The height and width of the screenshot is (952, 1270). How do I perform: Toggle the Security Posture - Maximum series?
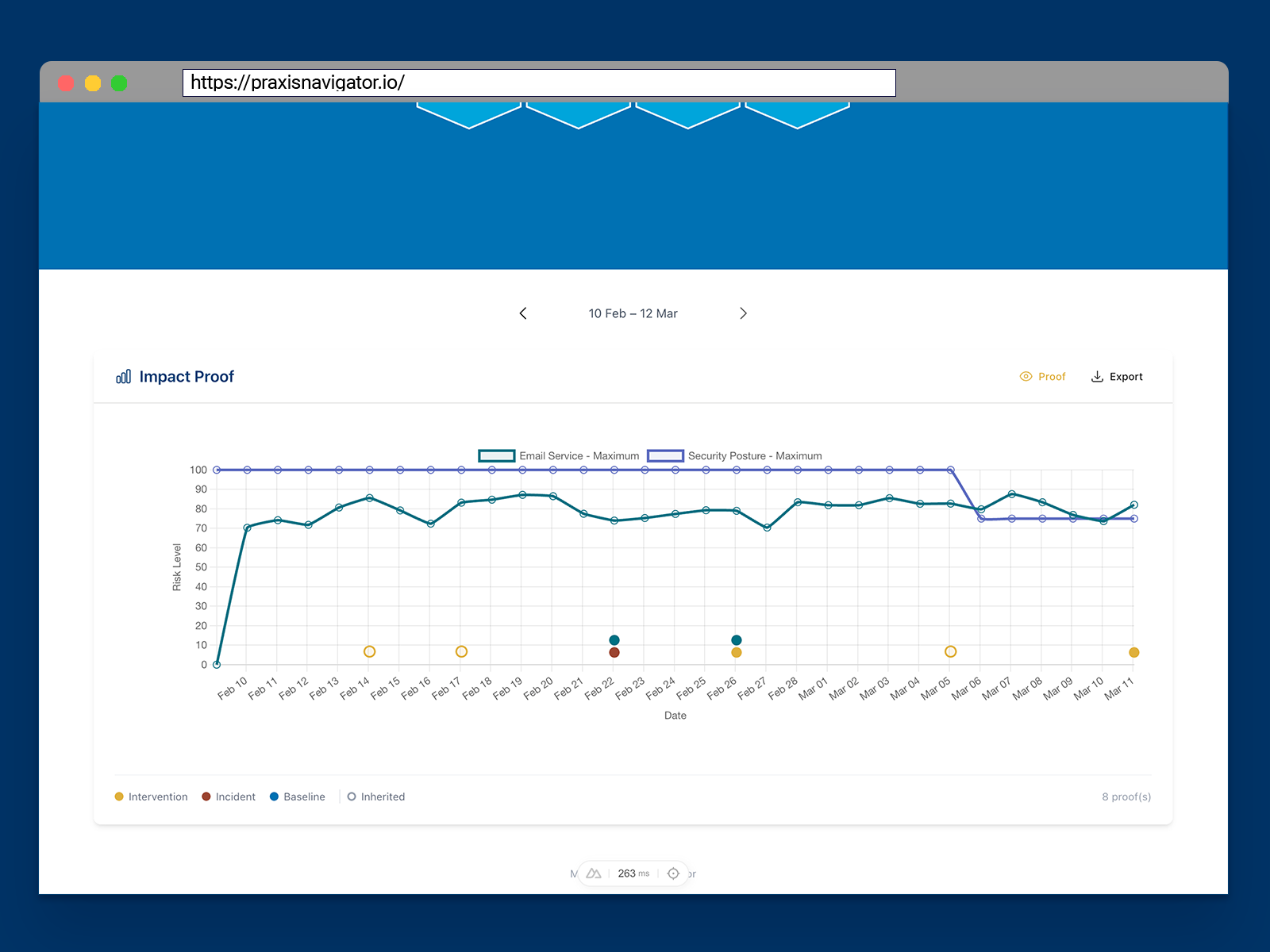coord(737,455)
